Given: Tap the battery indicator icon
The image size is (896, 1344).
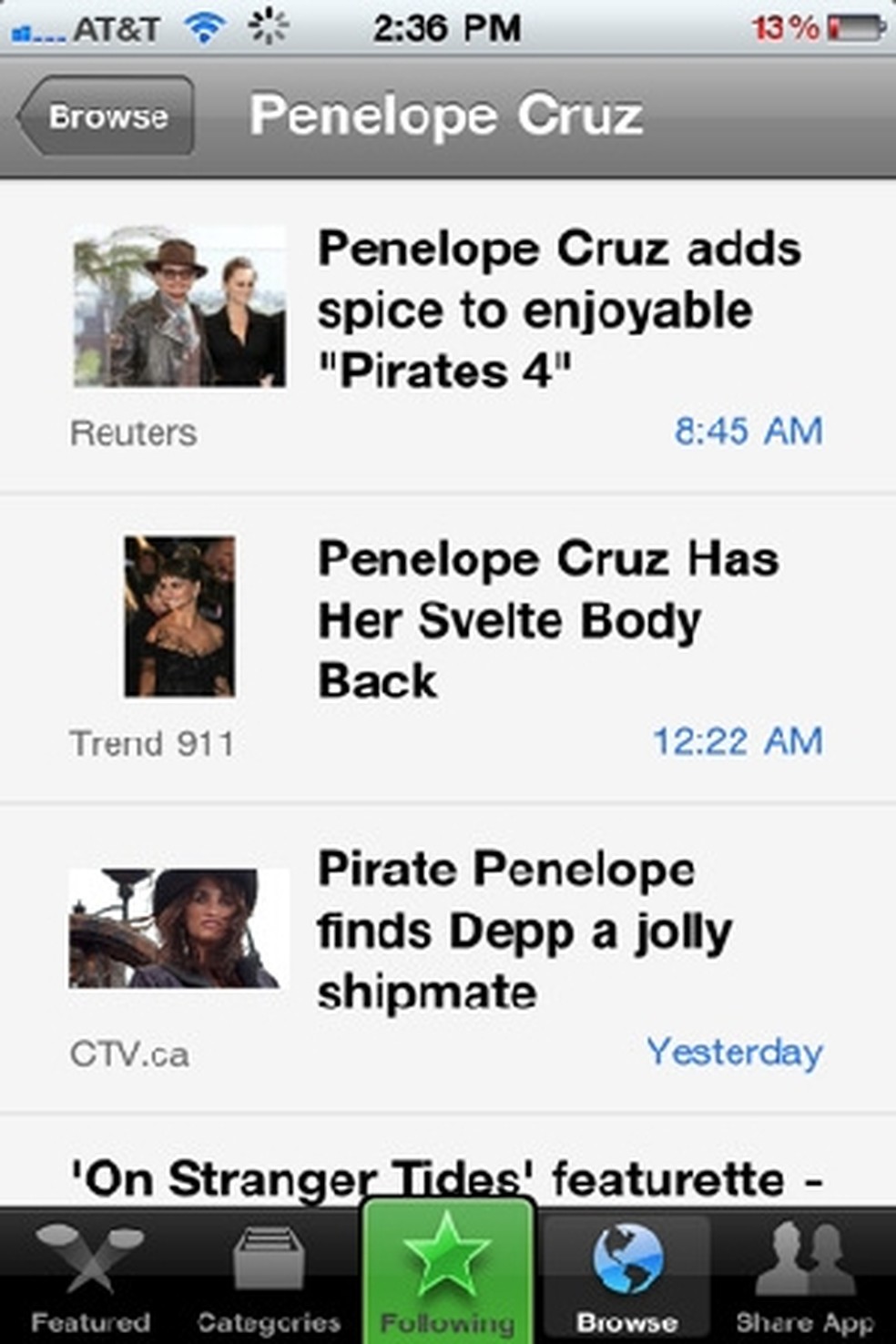Looking at the screenshot, I should coord(856,28).
